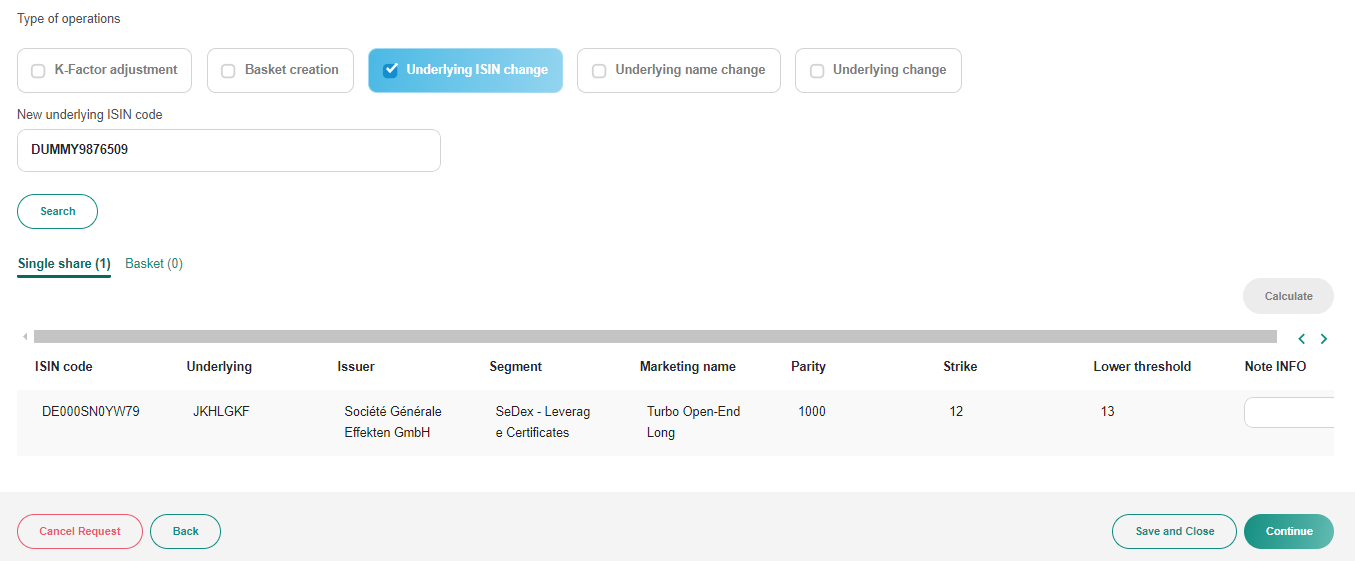Click the New underlying ISIN code field
Image resolution: width=1355 pixels, height=561 pixels.
229,150
